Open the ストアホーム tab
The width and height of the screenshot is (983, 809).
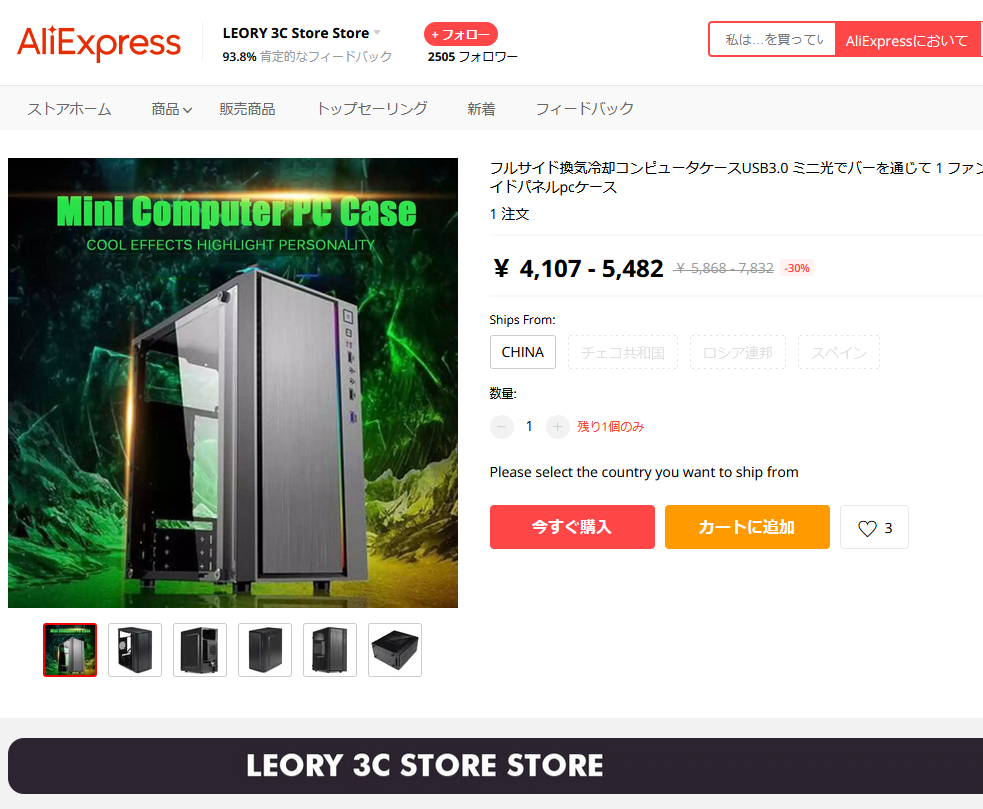point(69,109)
